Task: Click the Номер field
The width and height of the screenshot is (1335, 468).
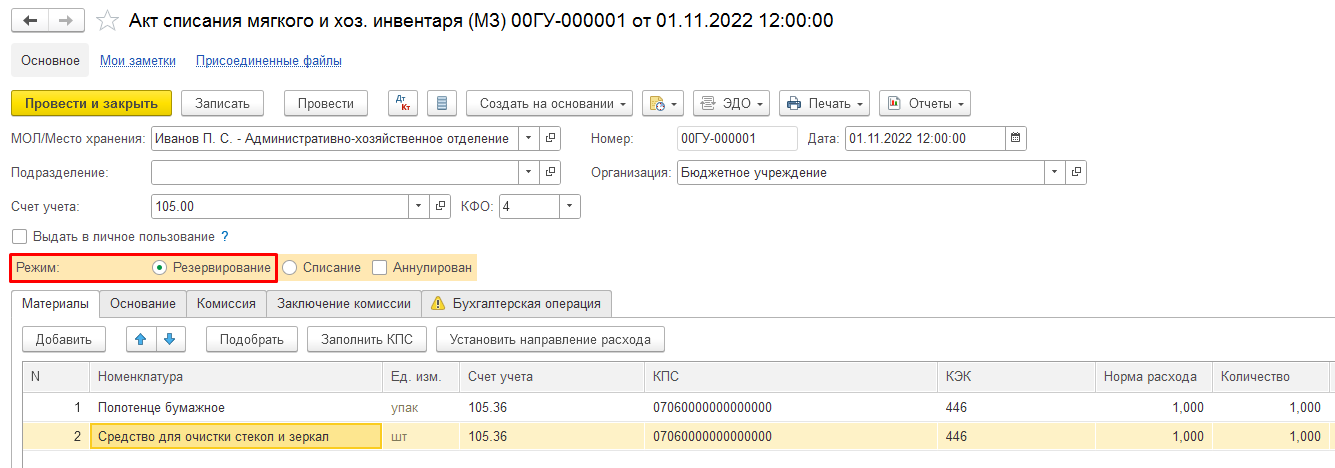Action: click(737, 138)
